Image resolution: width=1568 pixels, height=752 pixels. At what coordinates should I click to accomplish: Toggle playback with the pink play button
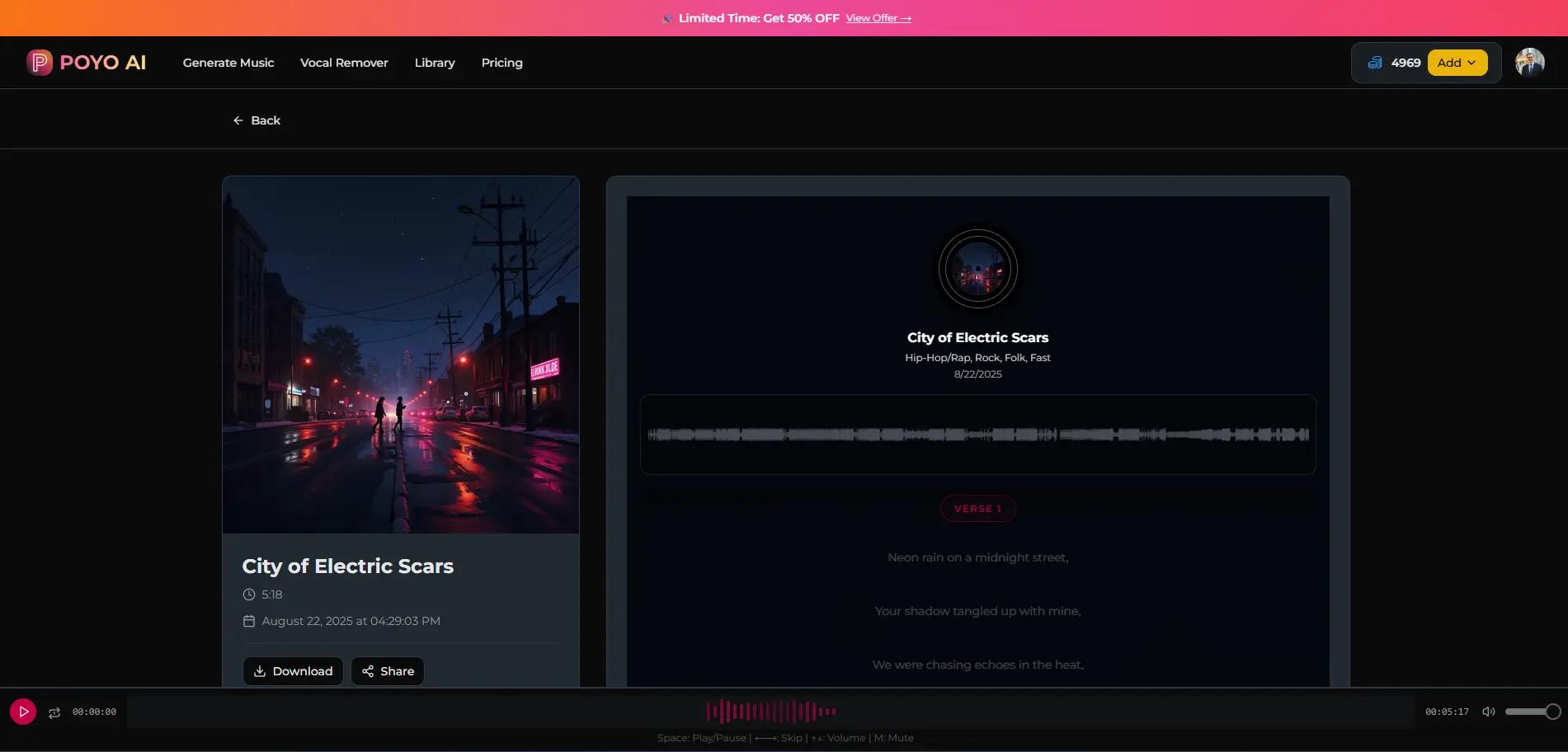(22, 711)
